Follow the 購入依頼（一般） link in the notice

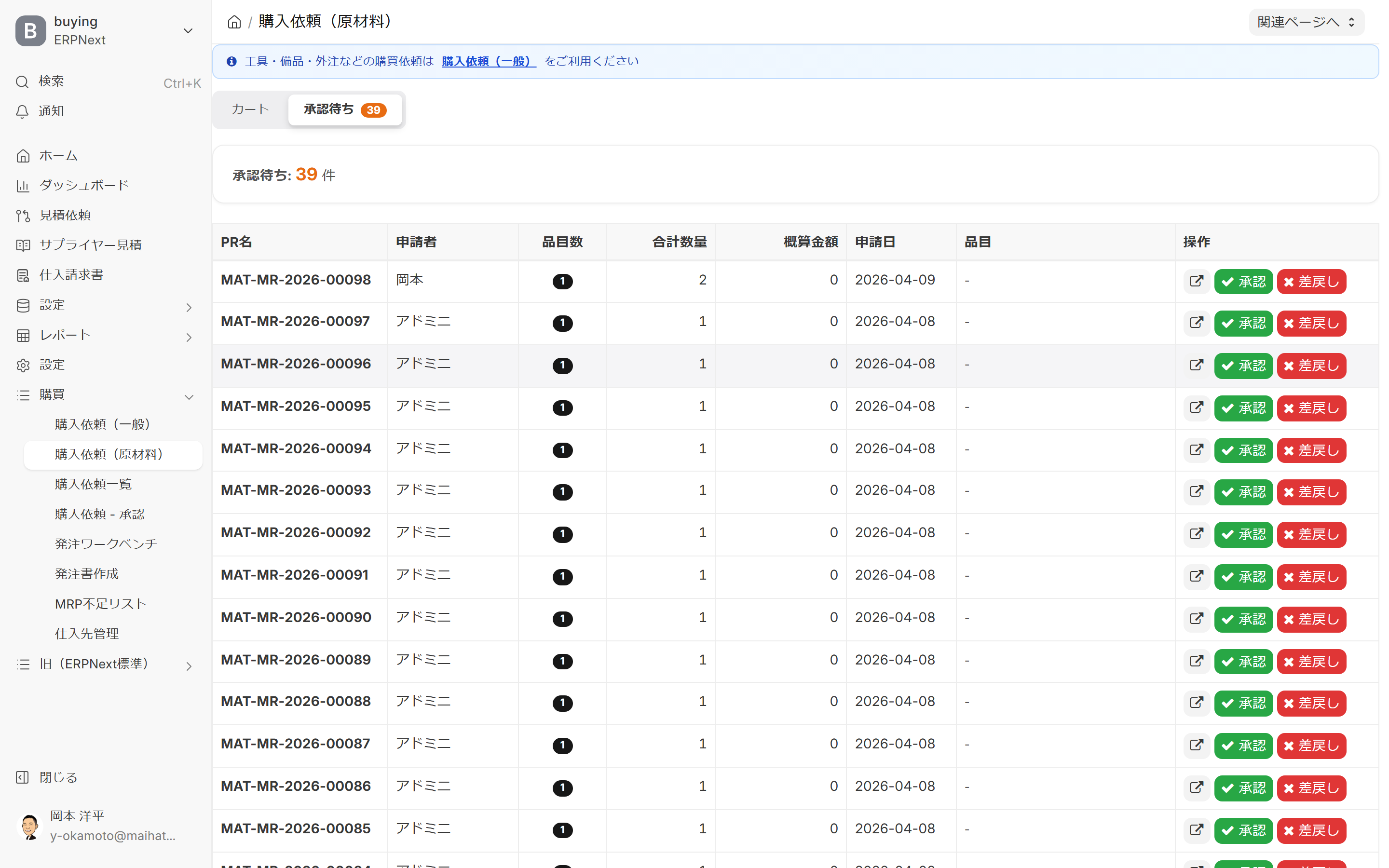click(489, 61)
